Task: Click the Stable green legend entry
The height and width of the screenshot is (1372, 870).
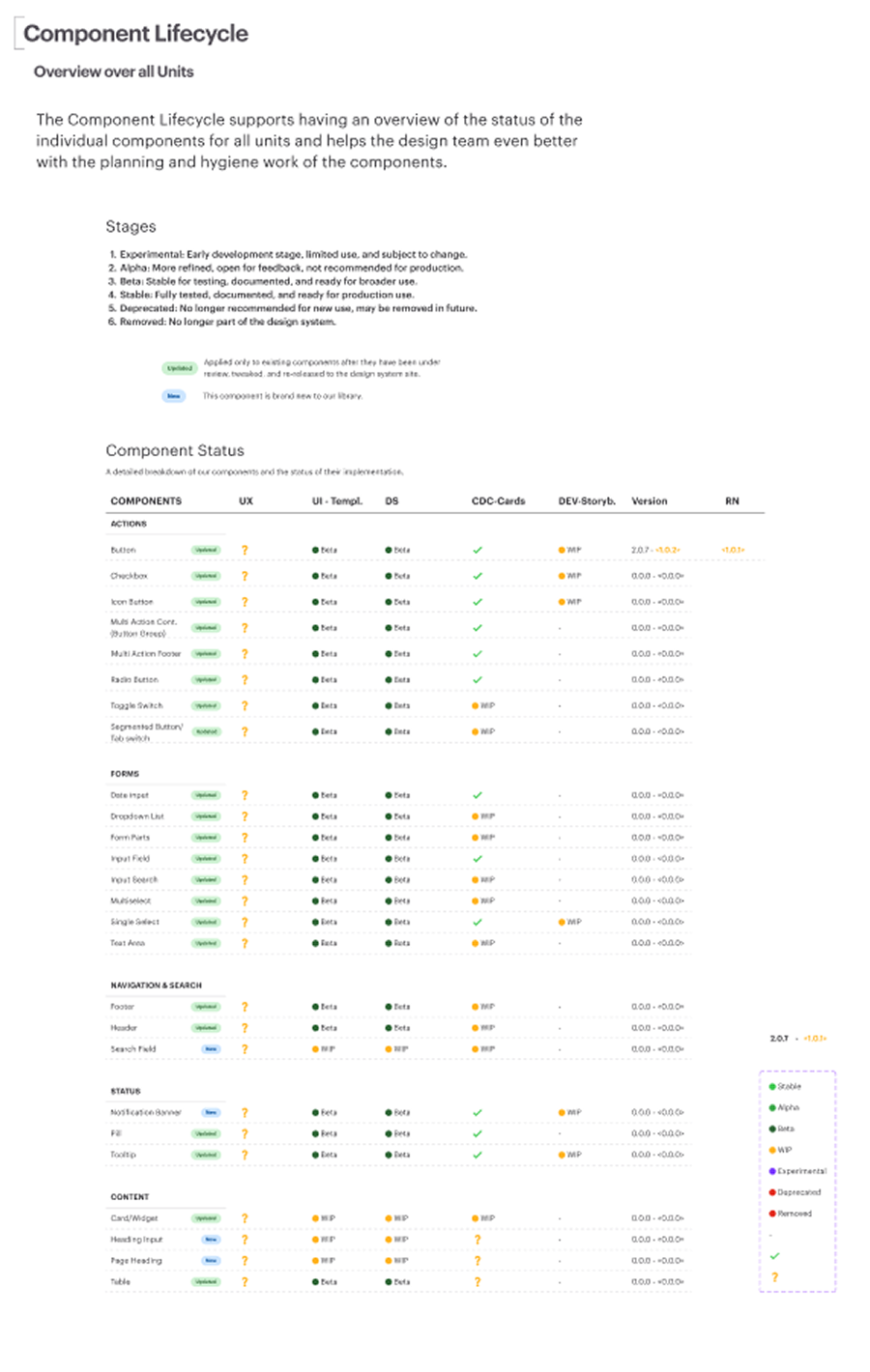Action: click(x=785, y=1087)
